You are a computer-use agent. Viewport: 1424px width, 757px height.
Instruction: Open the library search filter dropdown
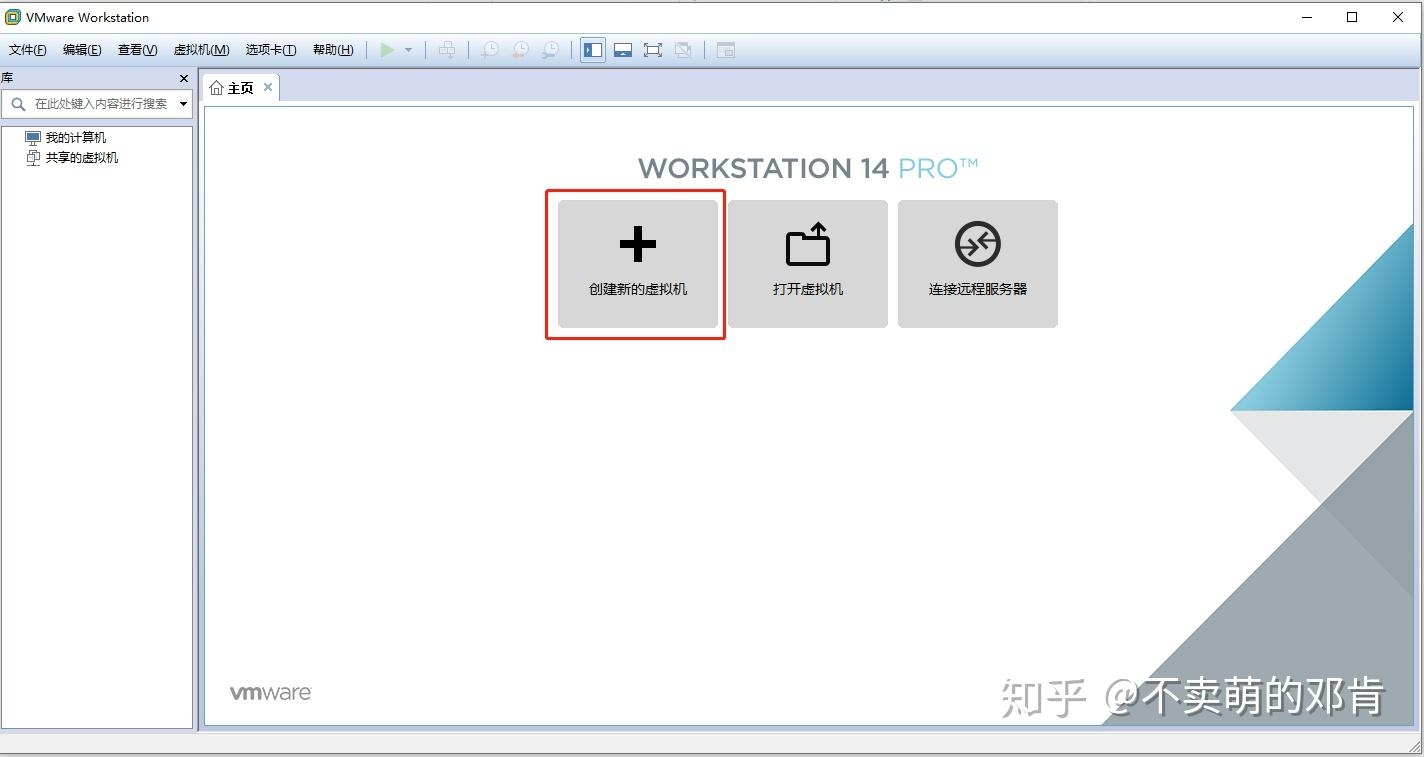pos(182,103)
